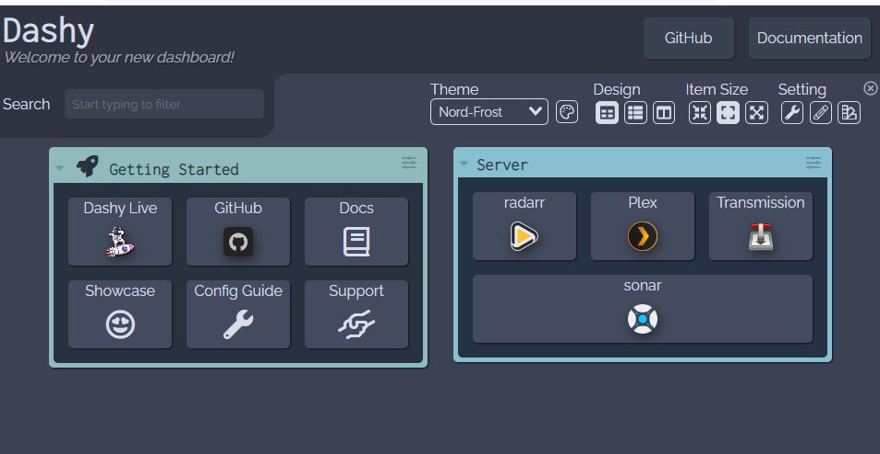Image resolution: width=880 pixels, height=454 pixels.
Task: Open the theme color palette configurator
Action: pos(567,112)
